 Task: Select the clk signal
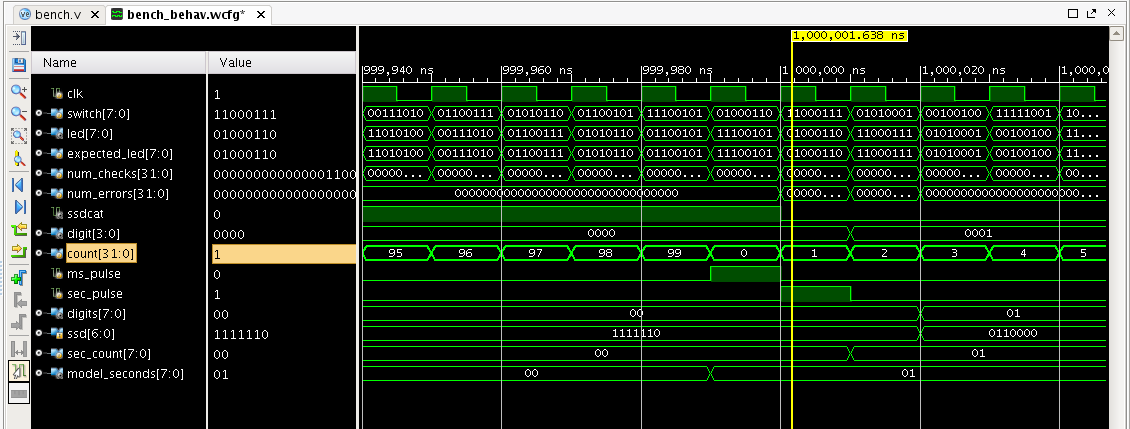click(x=75, y=94)
